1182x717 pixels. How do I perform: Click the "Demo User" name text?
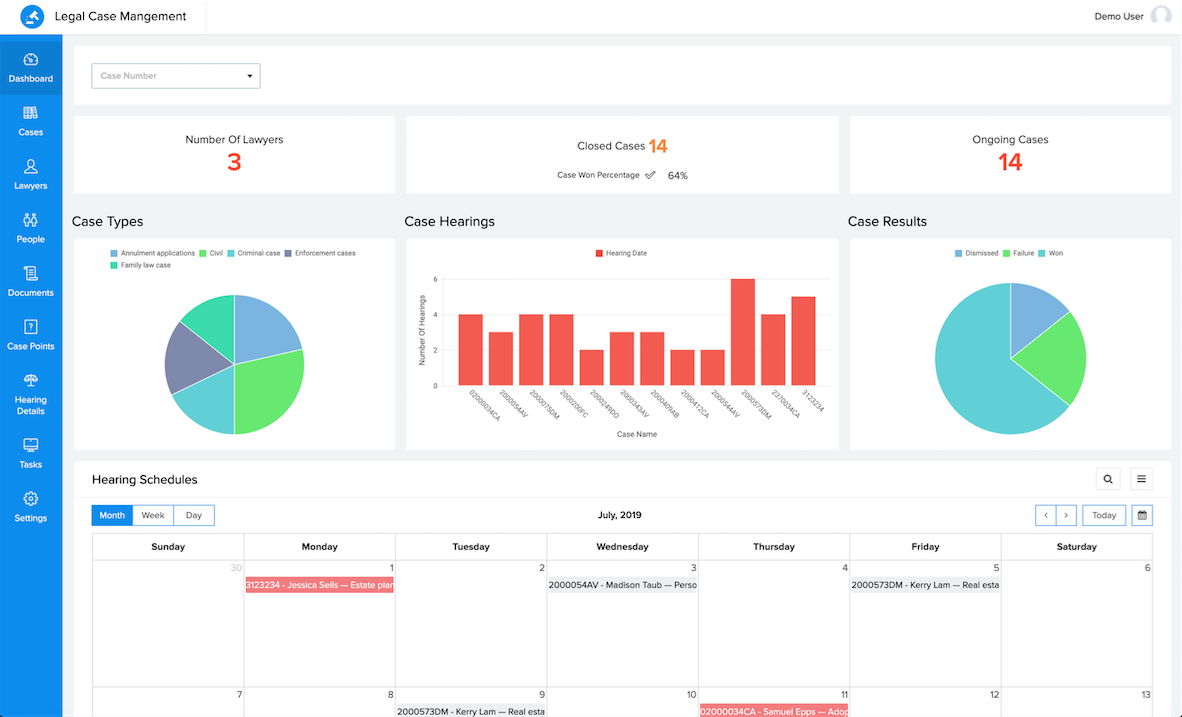point(1119,17)
